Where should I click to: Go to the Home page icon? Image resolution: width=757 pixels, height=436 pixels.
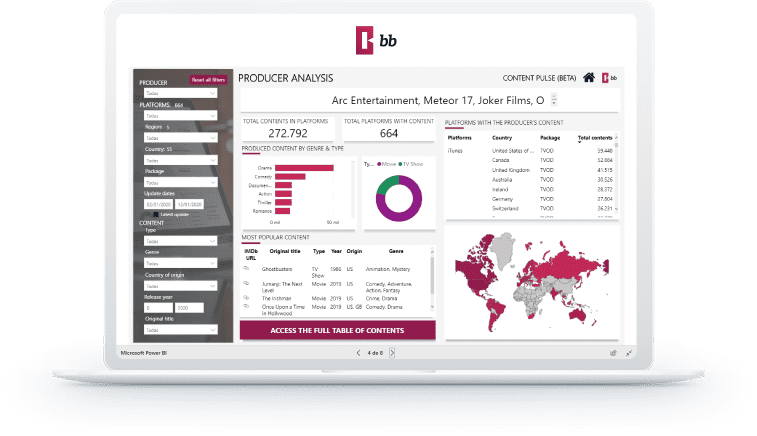[589, 78]
